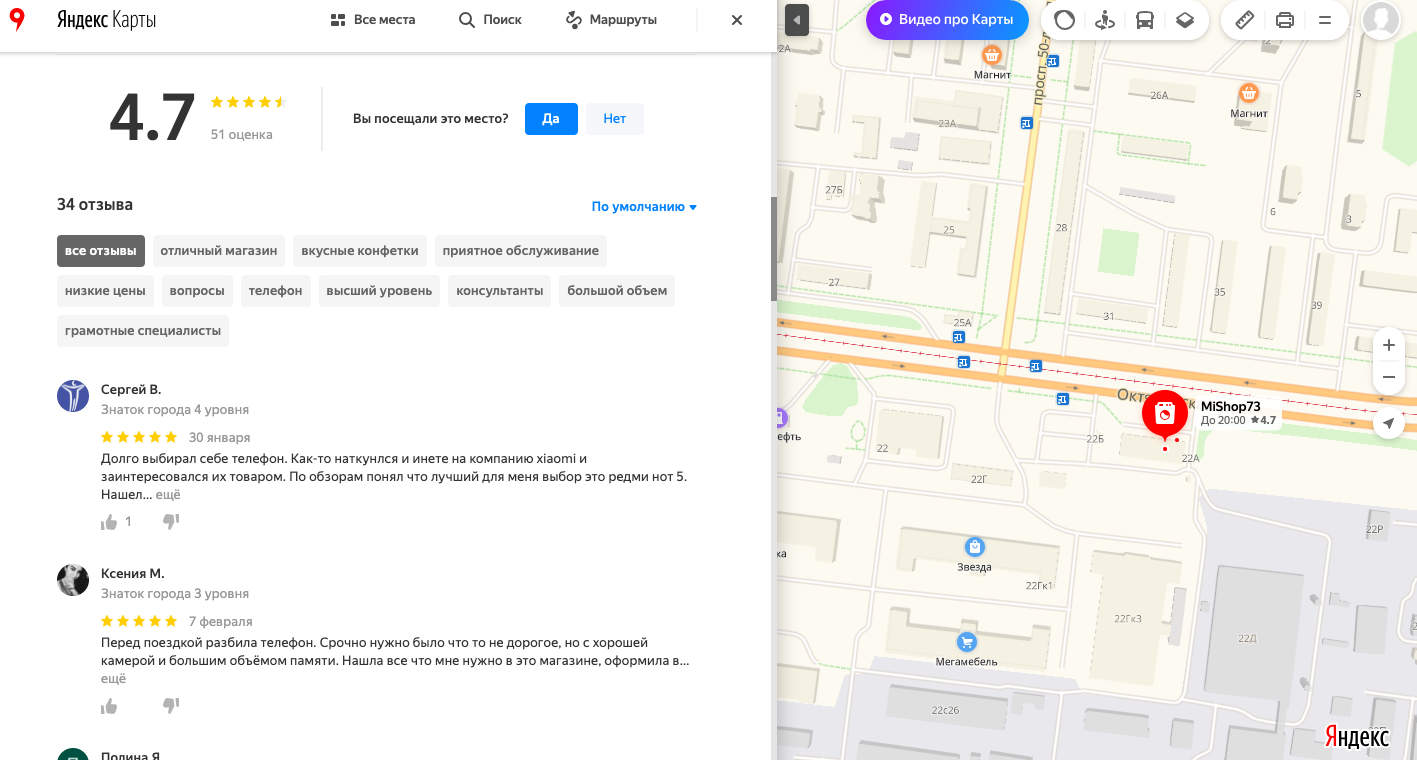The image size is (1417, 760).
Task: Click 'Звезда' shop marker on map
Action: point(975,547)
